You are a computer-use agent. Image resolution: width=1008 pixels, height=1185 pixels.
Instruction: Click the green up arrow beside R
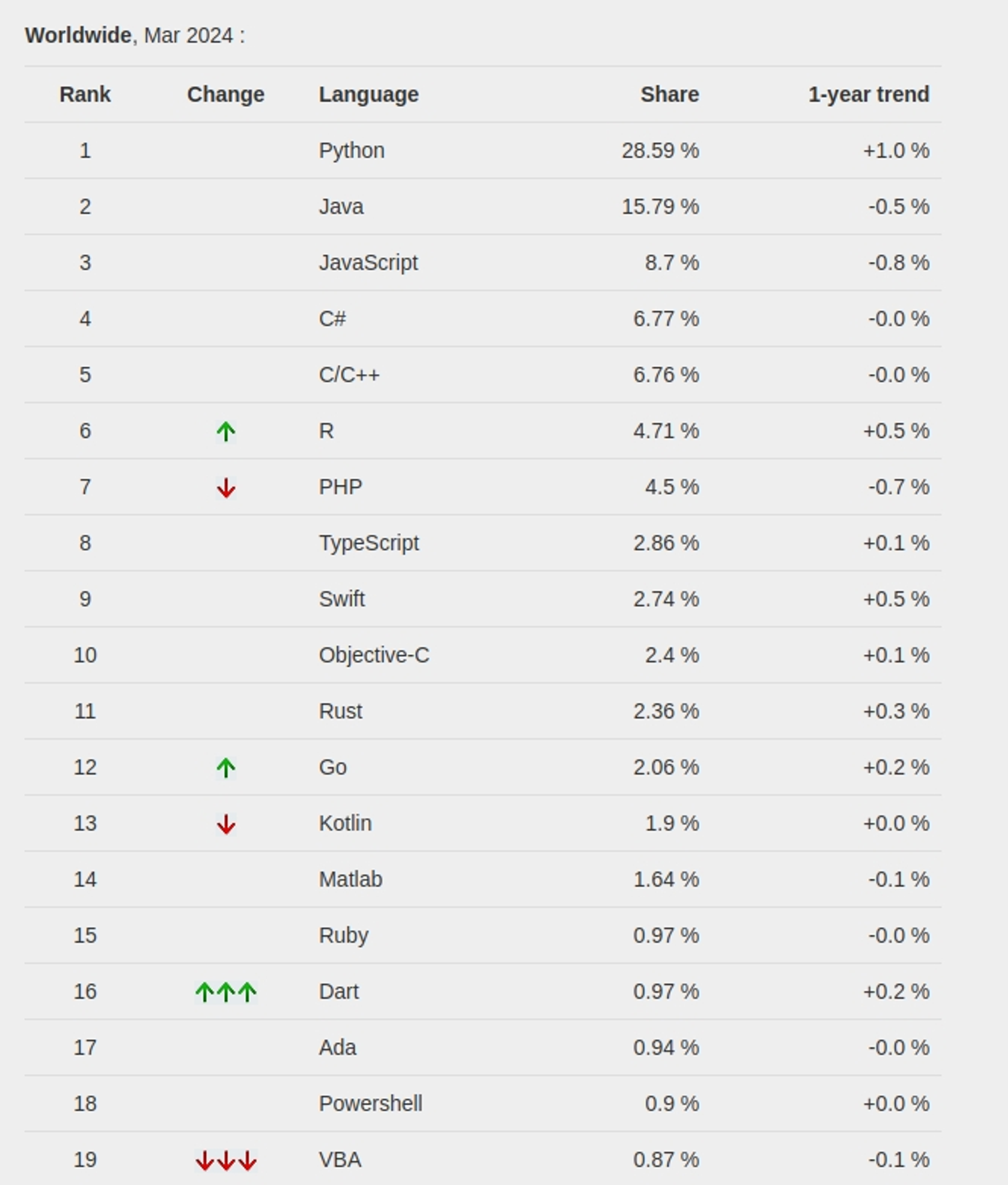[x=226, y=432]
